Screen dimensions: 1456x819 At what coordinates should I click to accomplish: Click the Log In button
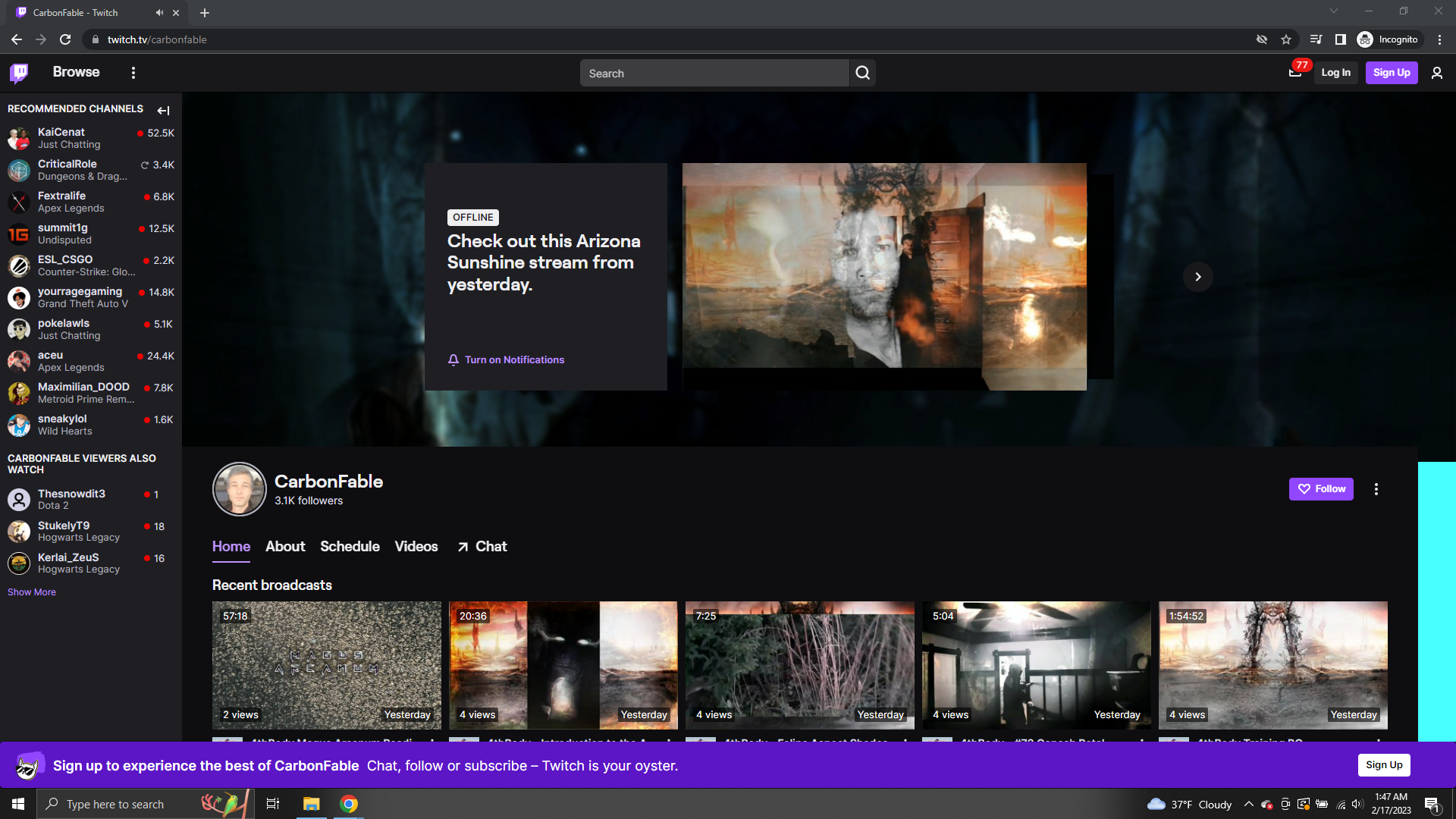point(1335,73)
